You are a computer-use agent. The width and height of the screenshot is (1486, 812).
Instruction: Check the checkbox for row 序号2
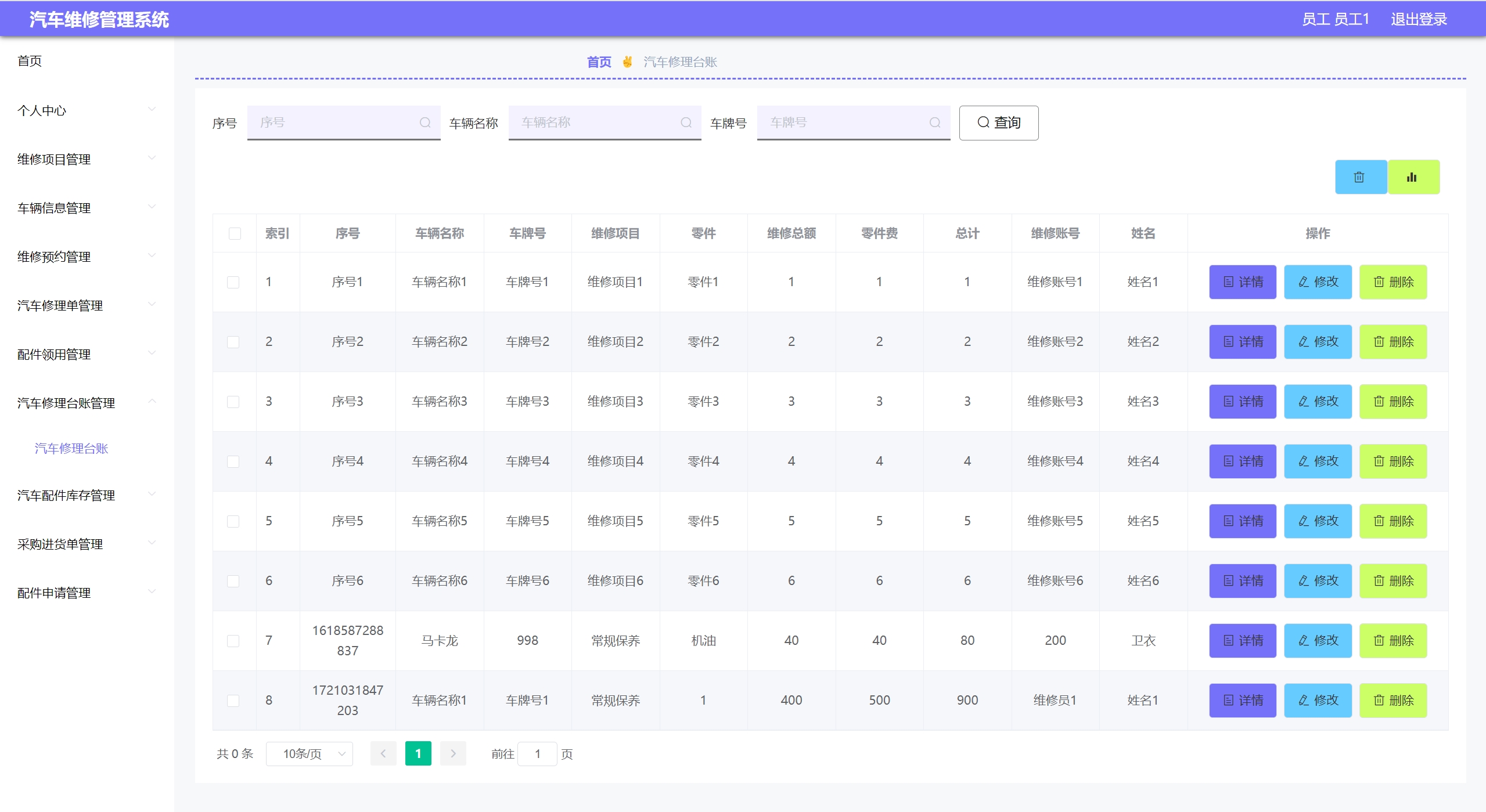pyautogui.click(x=233, y=342)
